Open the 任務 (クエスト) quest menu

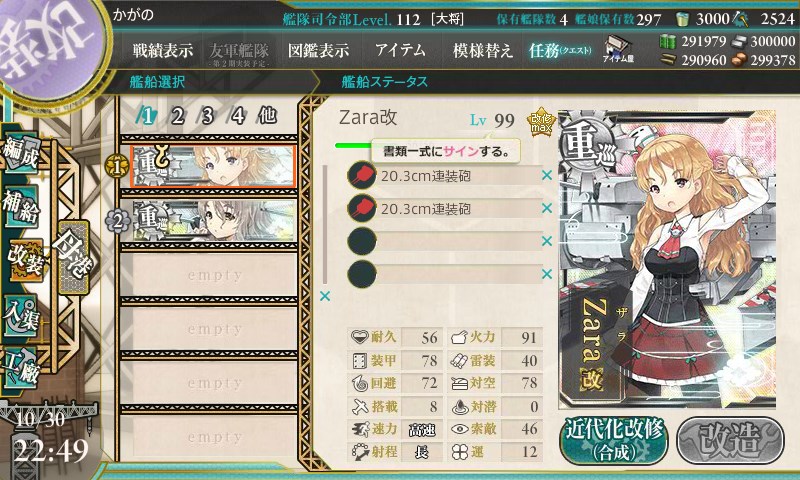pos(560,50)
